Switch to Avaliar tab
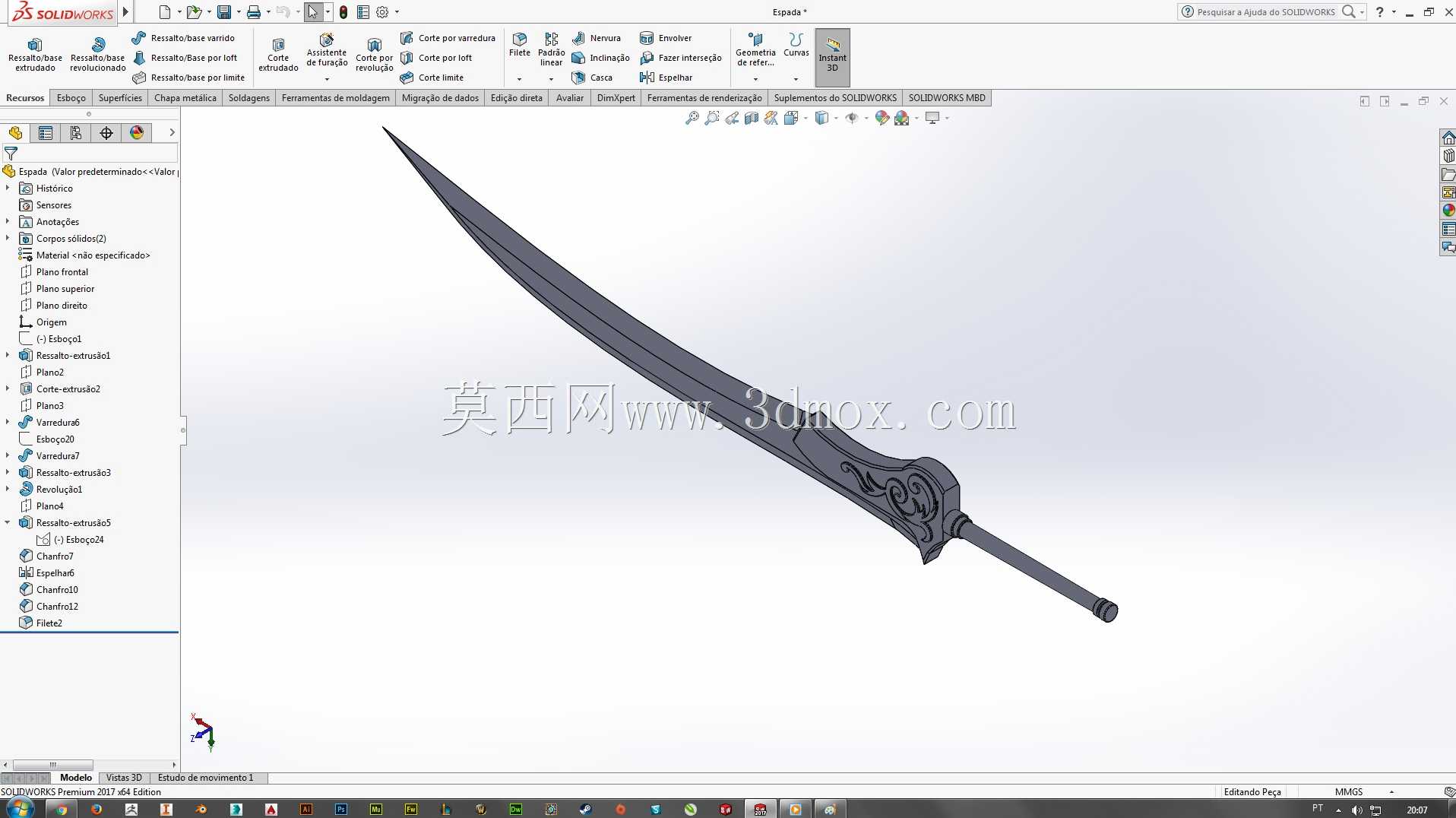 570,98
